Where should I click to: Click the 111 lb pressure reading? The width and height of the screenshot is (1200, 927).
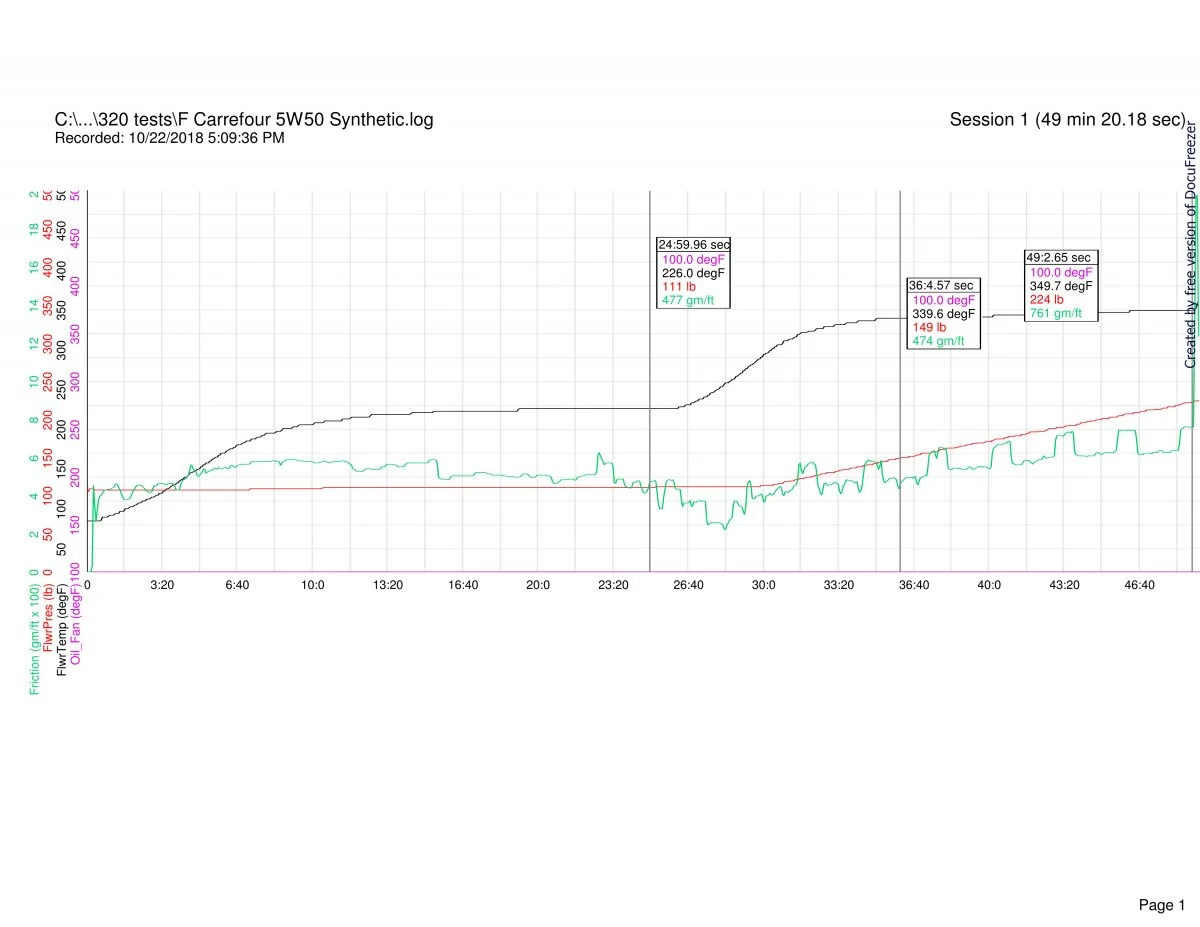point(678,286)
